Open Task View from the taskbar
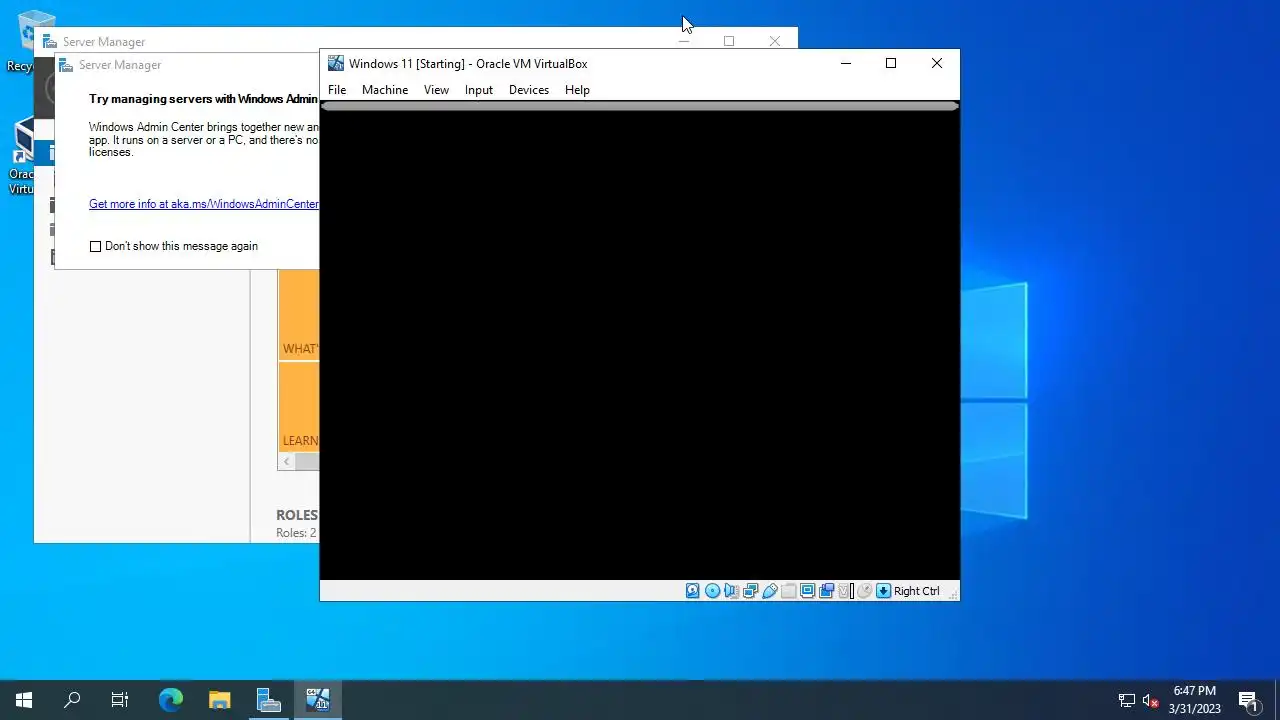The width and height of the screenshot is (1280, 720). [120, 700]
